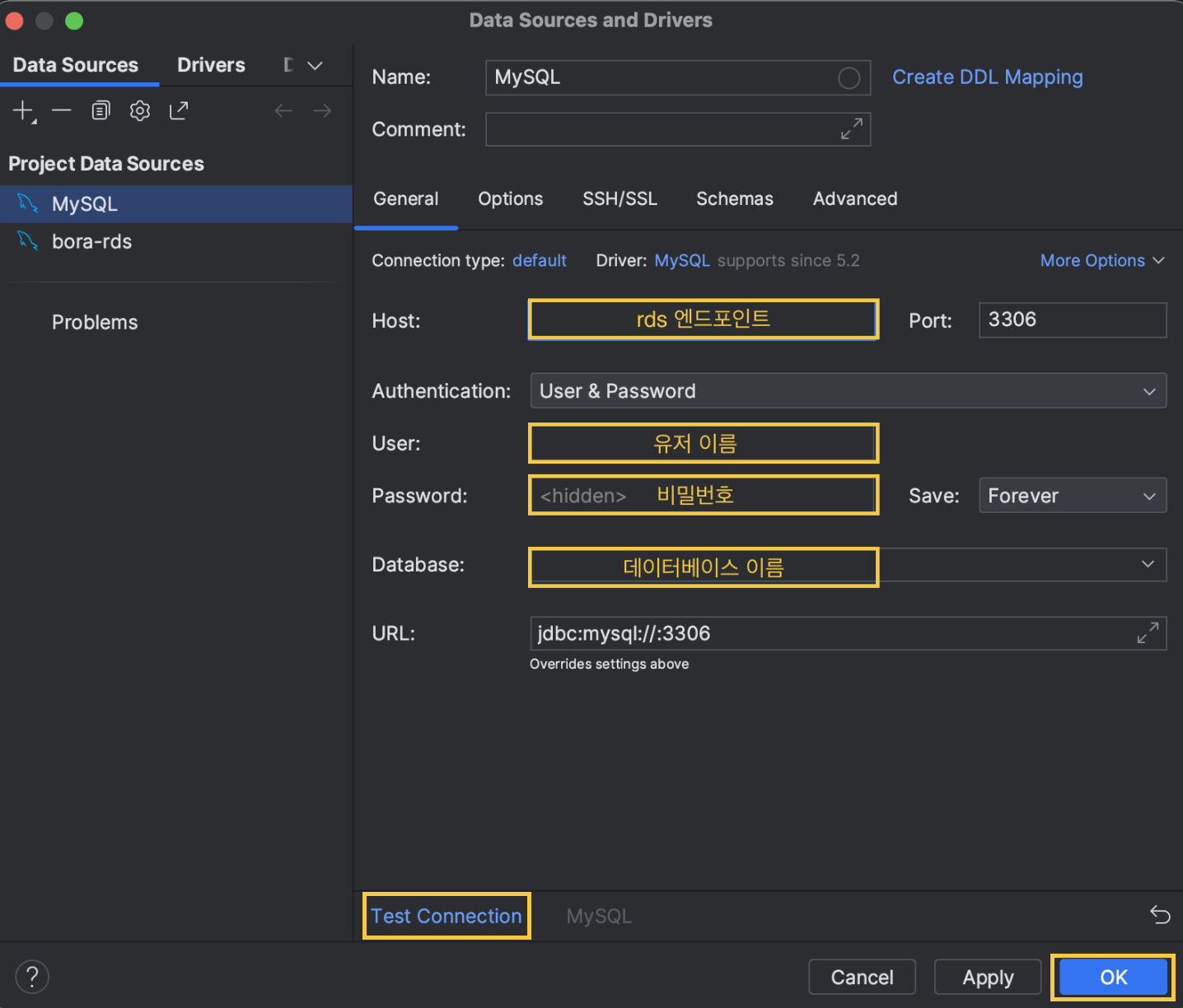Duplicate the selected data source

point(101,110)
